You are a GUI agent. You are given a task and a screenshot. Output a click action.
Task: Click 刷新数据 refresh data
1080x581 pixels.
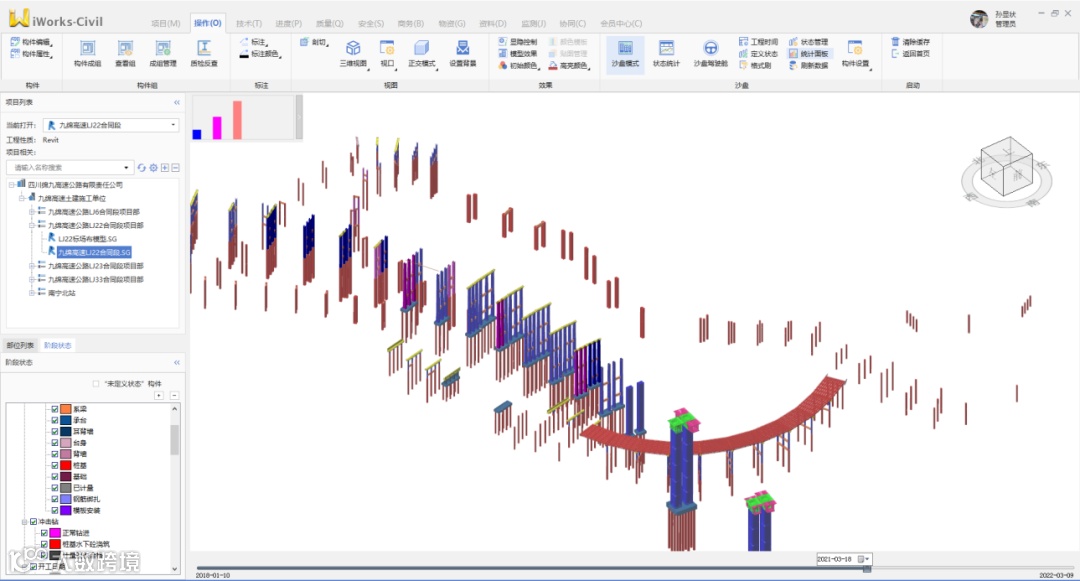point(809,65)
